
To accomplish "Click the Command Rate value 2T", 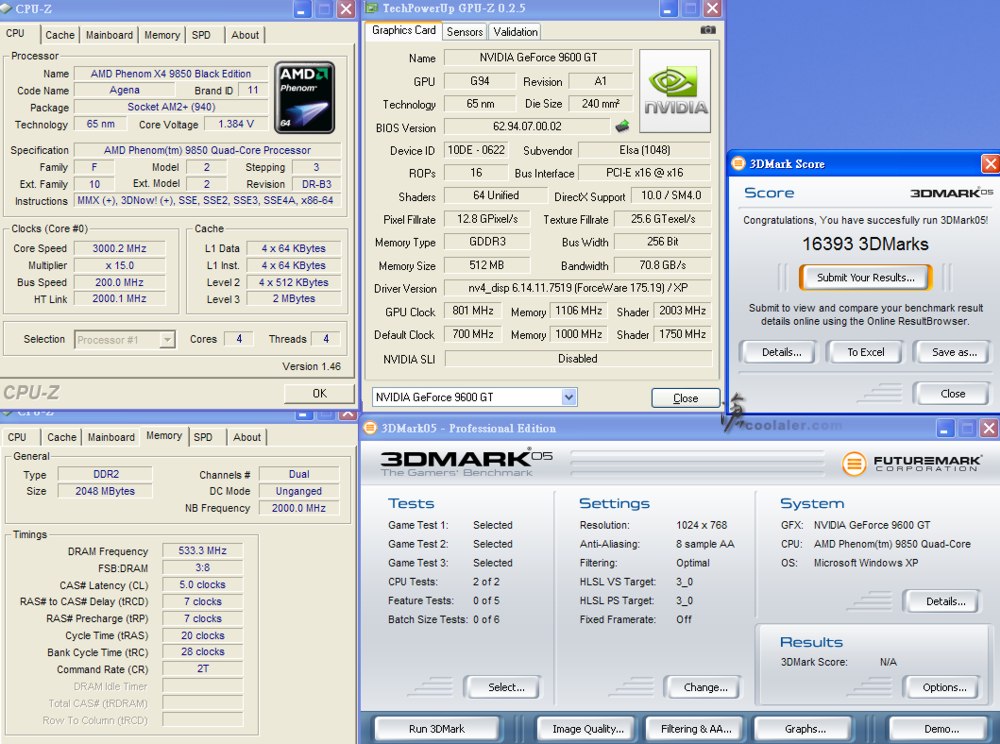I will 202,669.
